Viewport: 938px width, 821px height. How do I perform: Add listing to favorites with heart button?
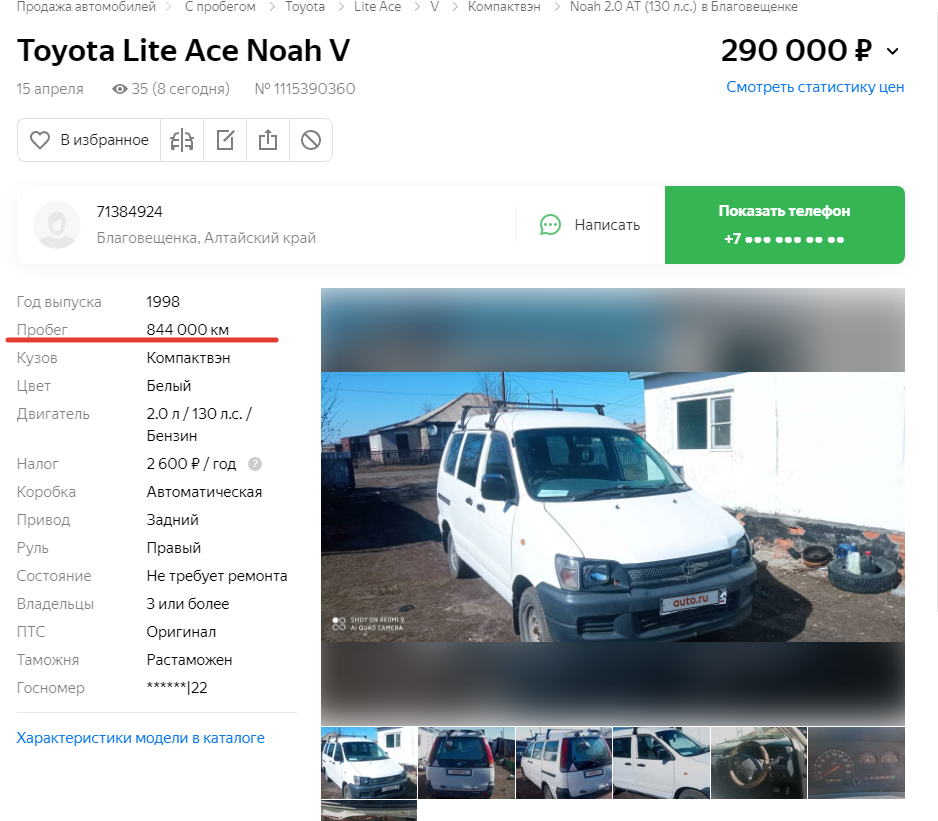coord(89,140)
